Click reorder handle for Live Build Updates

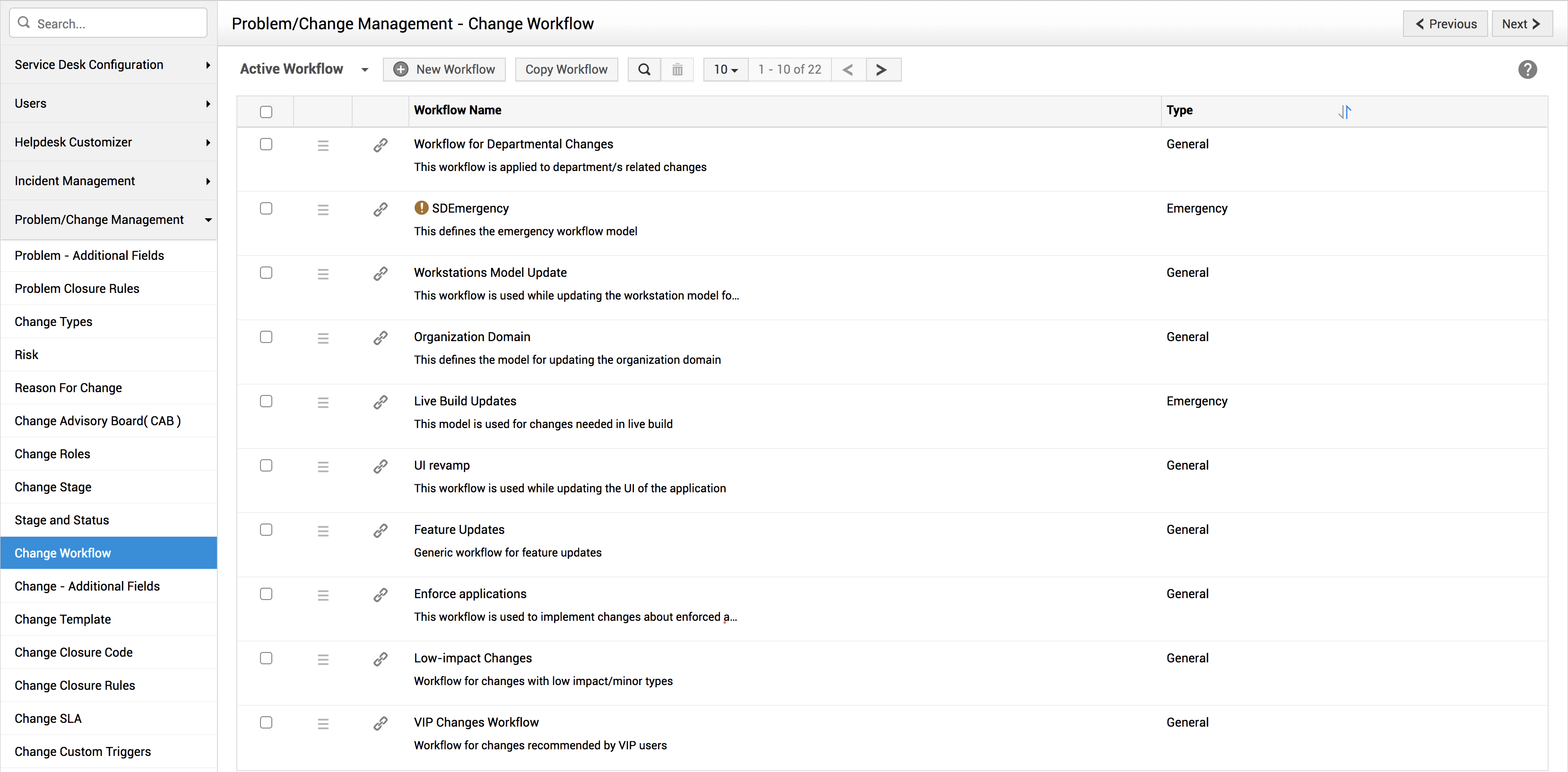coord(322,402)
